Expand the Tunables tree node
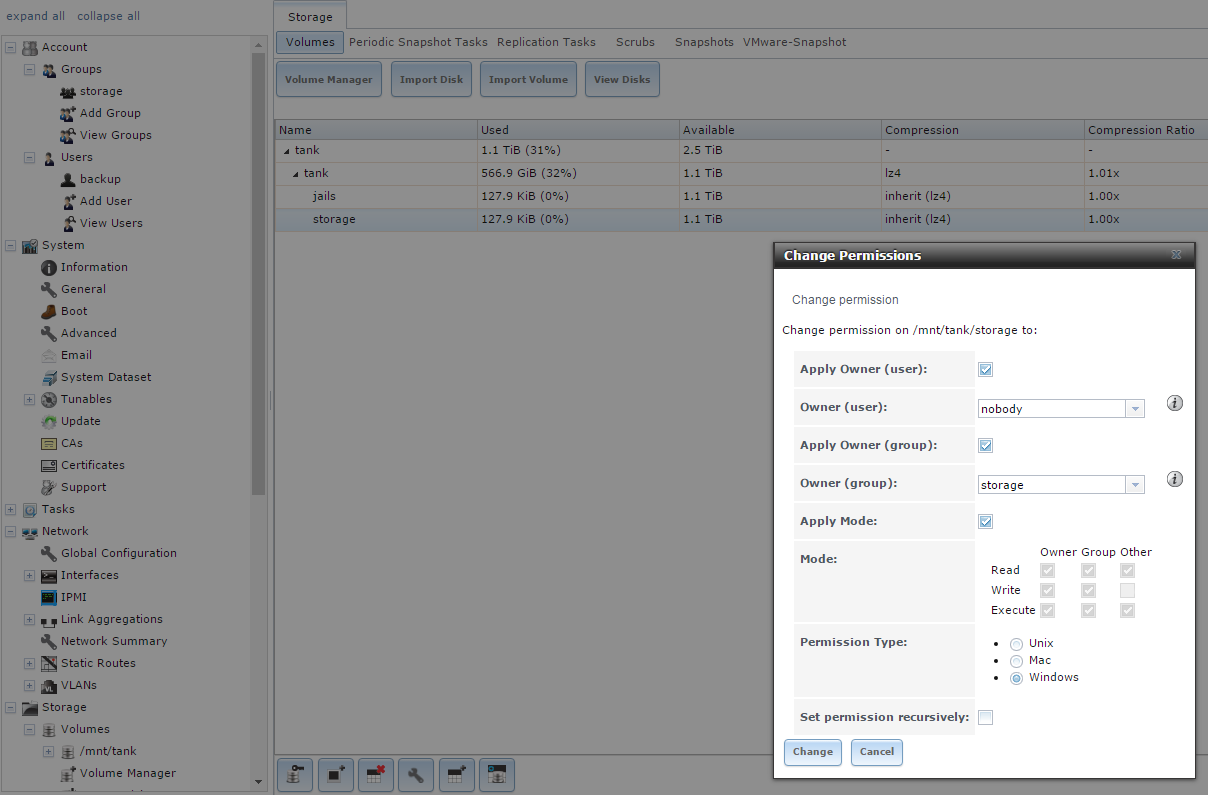The image size is (1208, 795). coord(30,399)
